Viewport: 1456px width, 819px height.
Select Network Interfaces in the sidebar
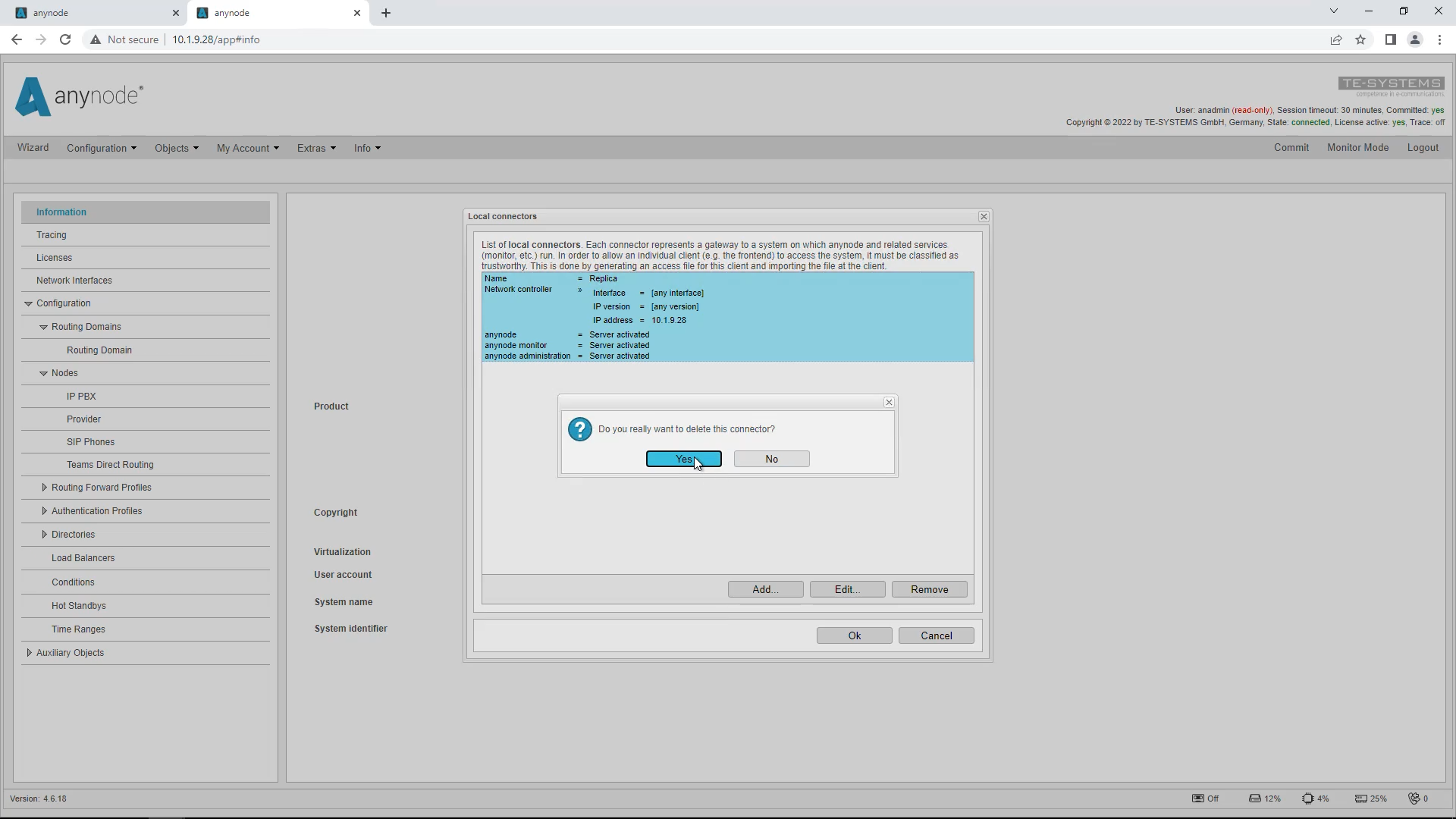pyautogui.click(x=146, y=281)
